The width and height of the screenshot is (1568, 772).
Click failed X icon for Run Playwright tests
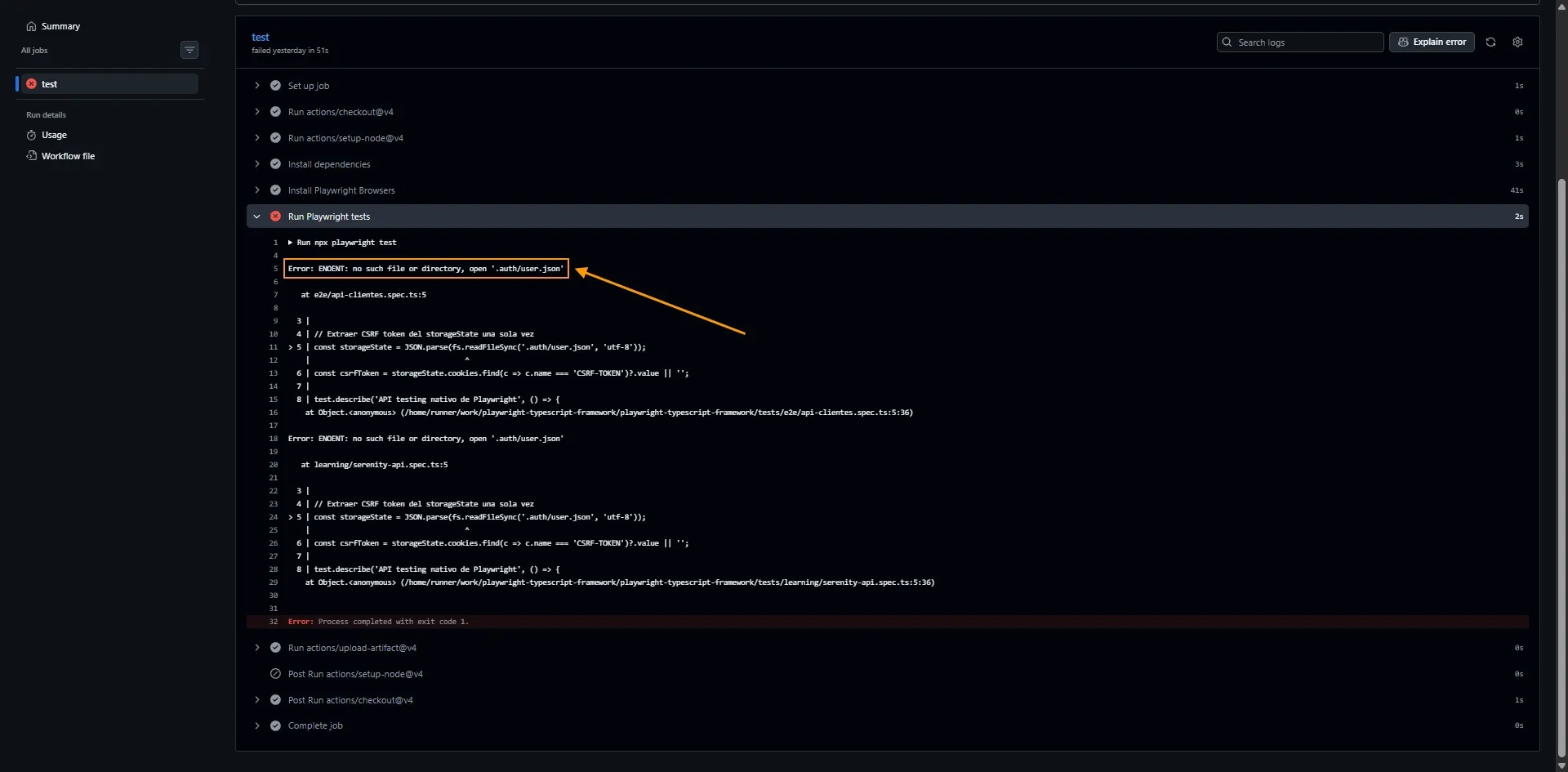(275, 216)
